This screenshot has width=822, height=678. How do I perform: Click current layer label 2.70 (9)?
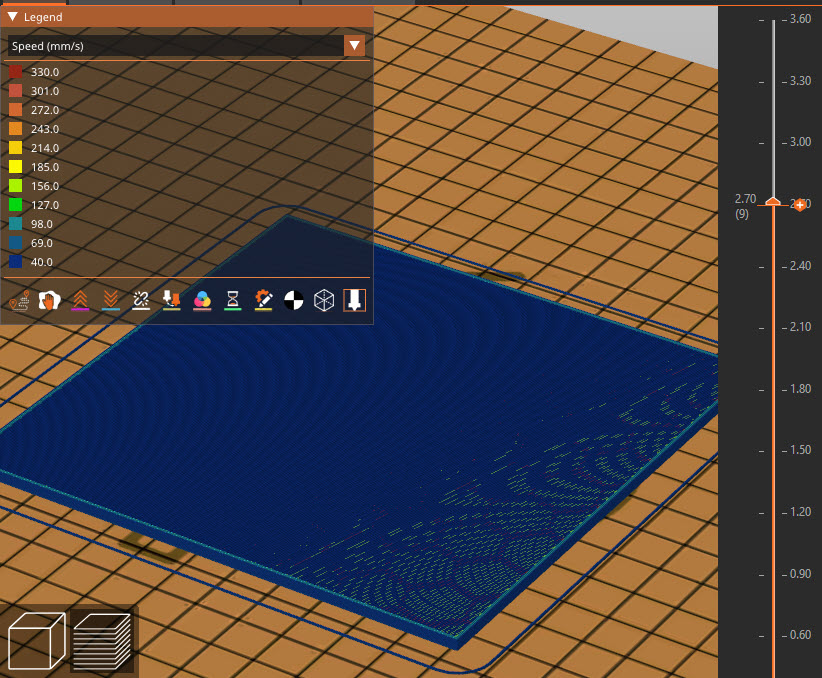click(x=745, y=206)
